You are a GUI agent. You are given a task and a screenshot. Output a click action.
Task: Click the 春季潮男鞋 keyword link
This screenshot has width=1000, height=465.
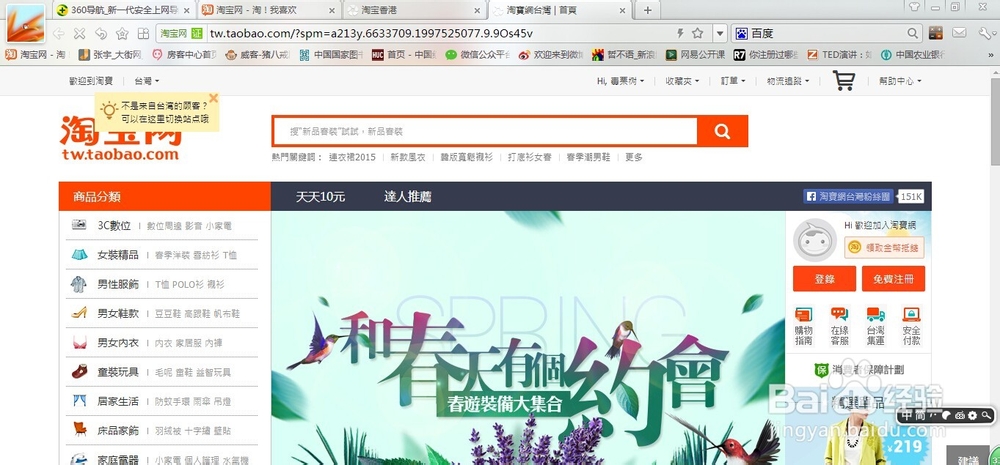[588, 157]
